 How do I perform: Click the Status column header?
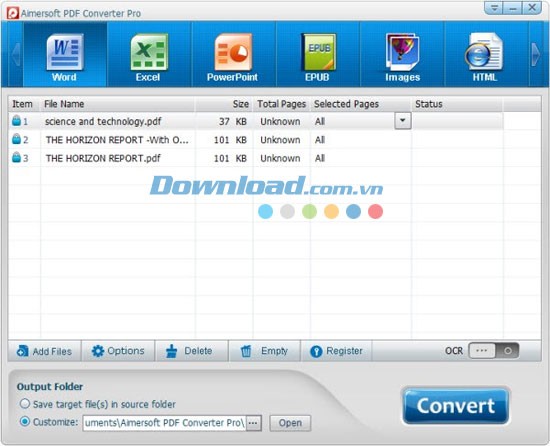(457, 104)
